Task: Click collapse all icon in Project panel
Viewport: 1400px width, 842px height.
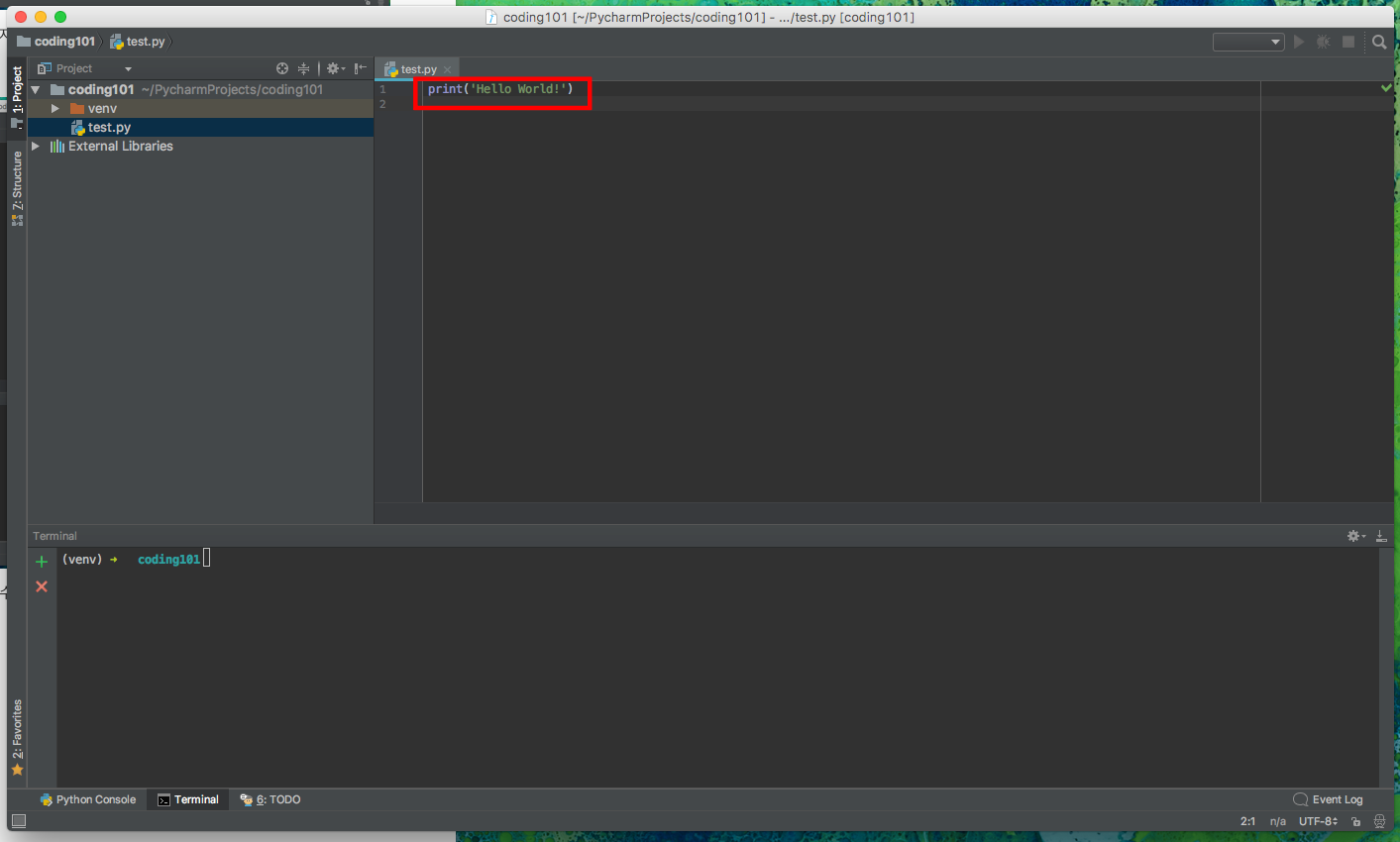Action: (303, 68)
